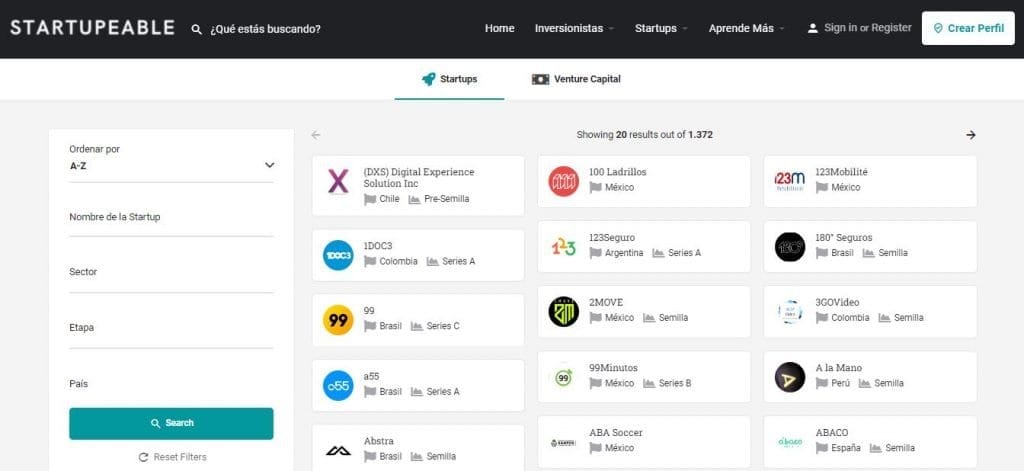Click the search magnifier icon in header
The height and width of the screenshot is (471, 1024).
197,29
